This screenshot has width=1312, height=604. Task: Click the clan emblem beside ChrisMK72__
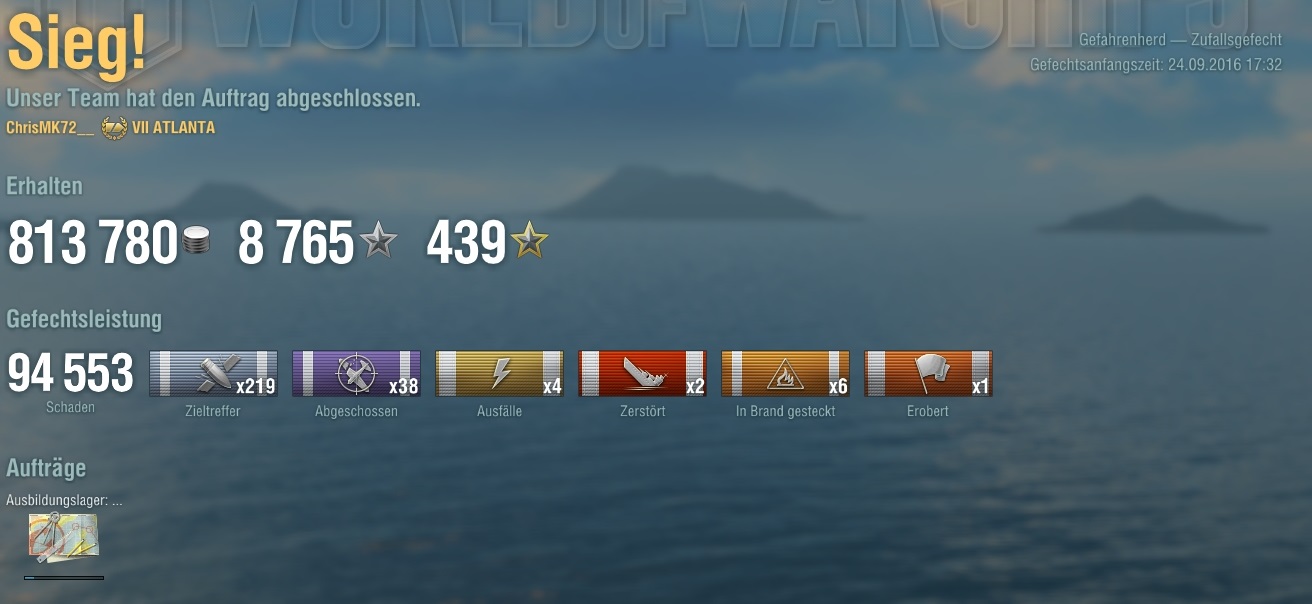(114, 128)
